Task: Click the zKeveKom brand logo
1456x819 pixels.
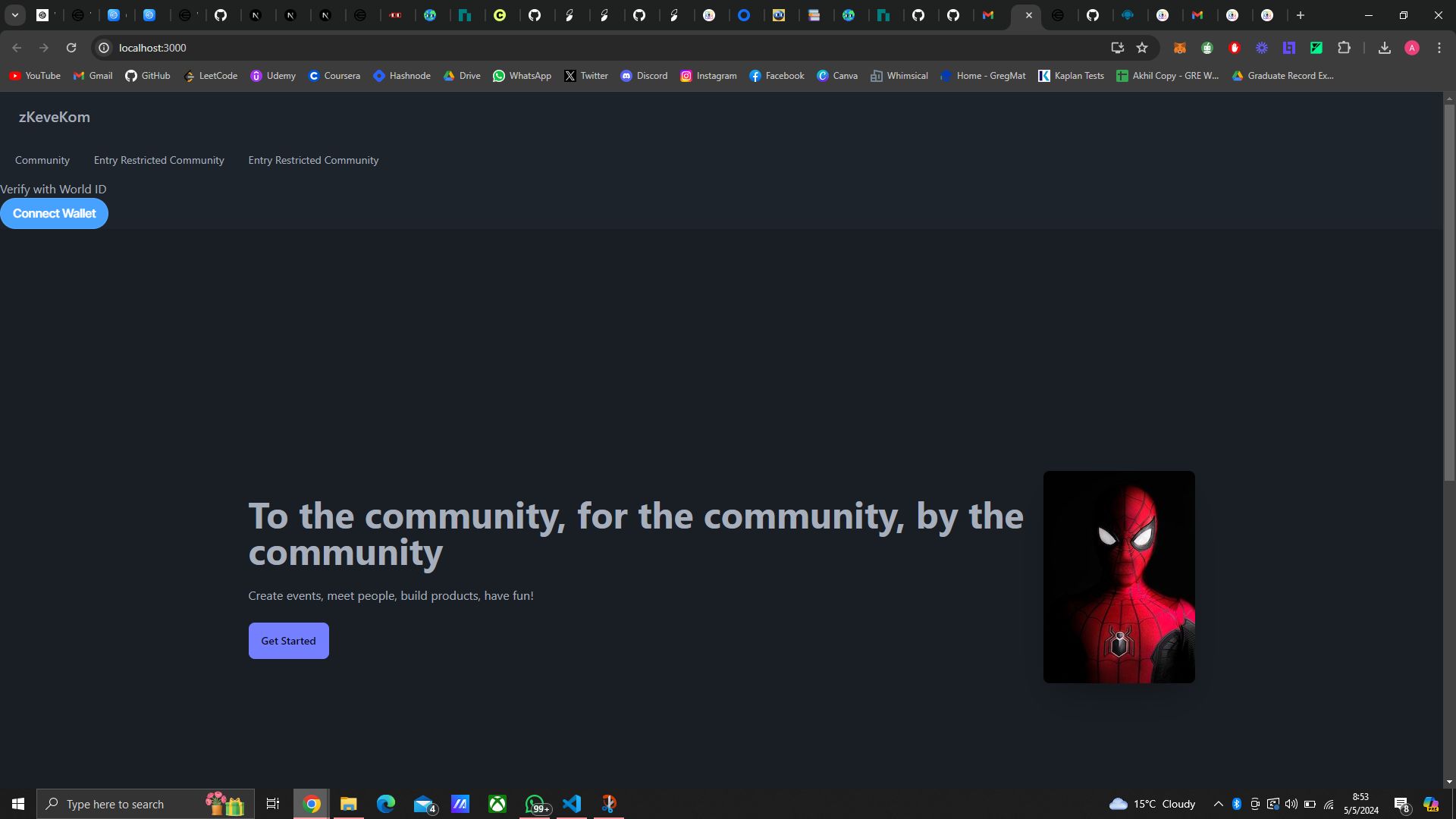Action: coord(54,117)
